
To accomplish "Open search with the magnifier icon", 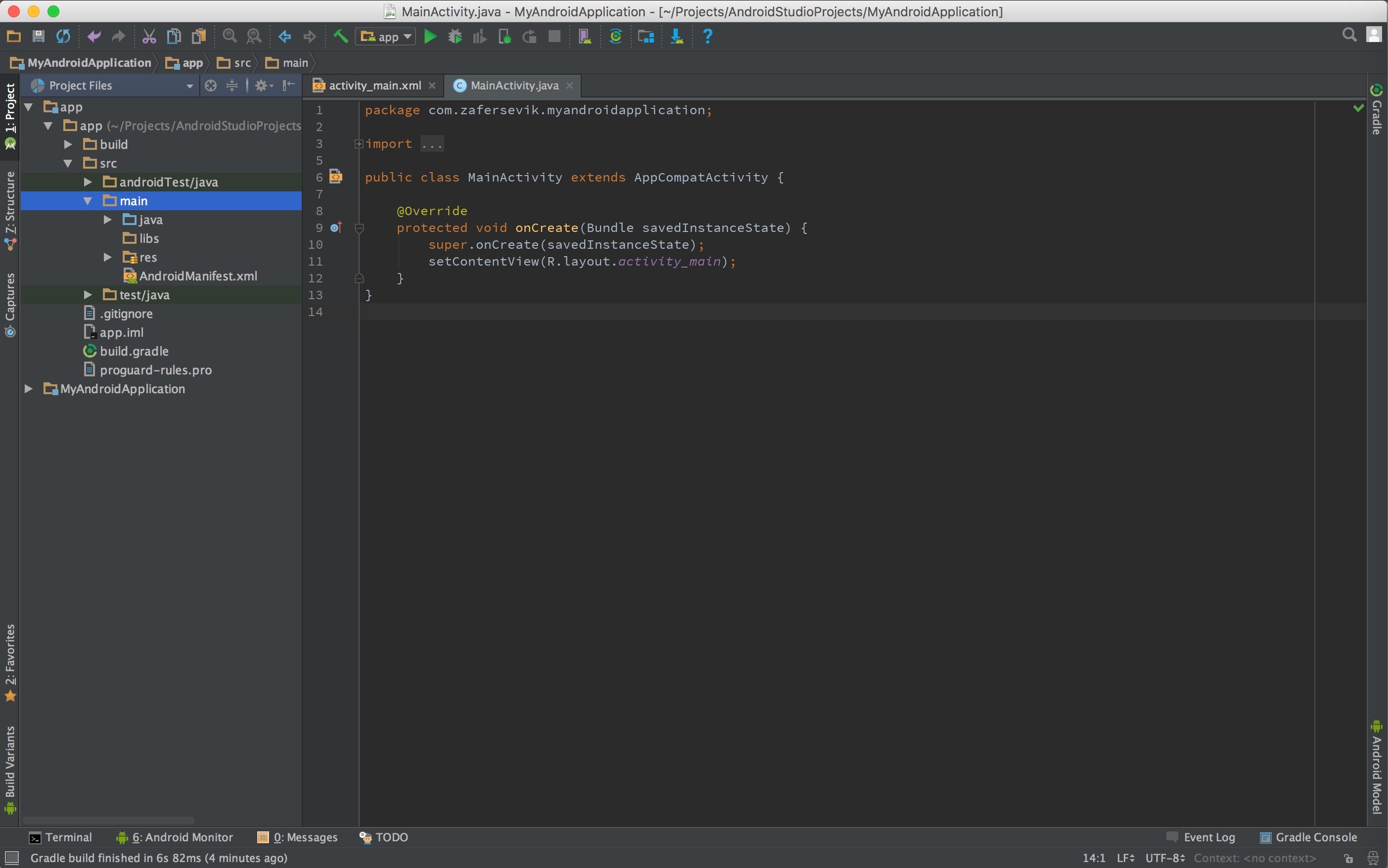I will click(x=1349, y=35).
